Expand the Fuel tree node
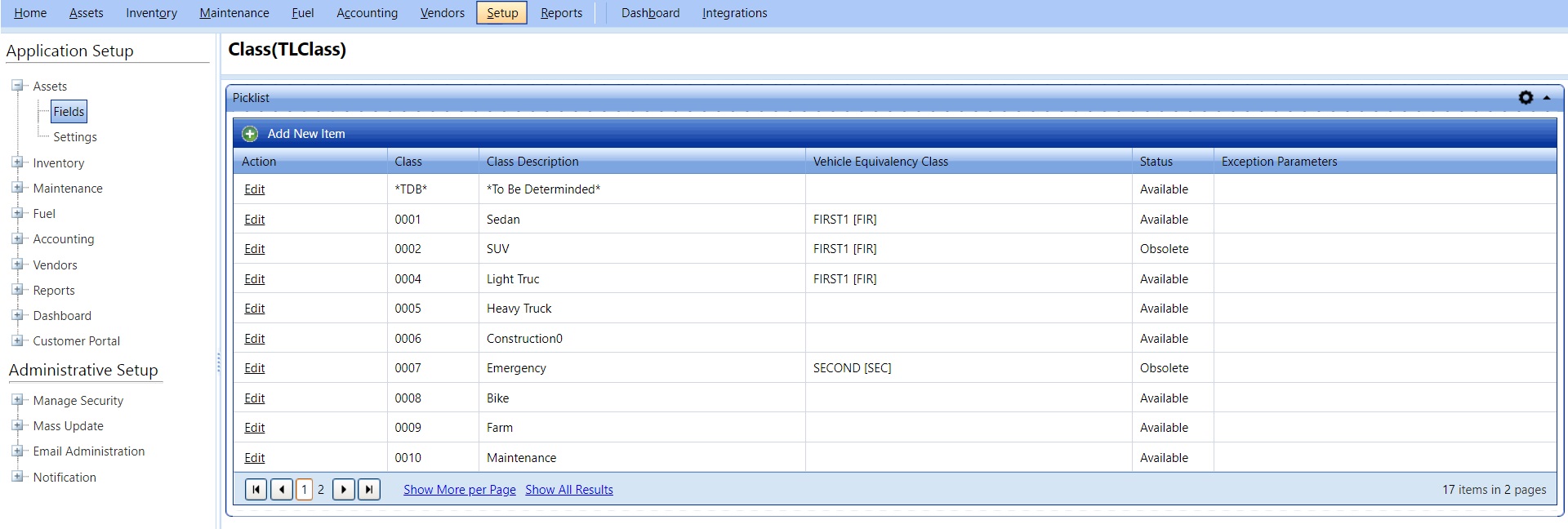 point(17,213)
